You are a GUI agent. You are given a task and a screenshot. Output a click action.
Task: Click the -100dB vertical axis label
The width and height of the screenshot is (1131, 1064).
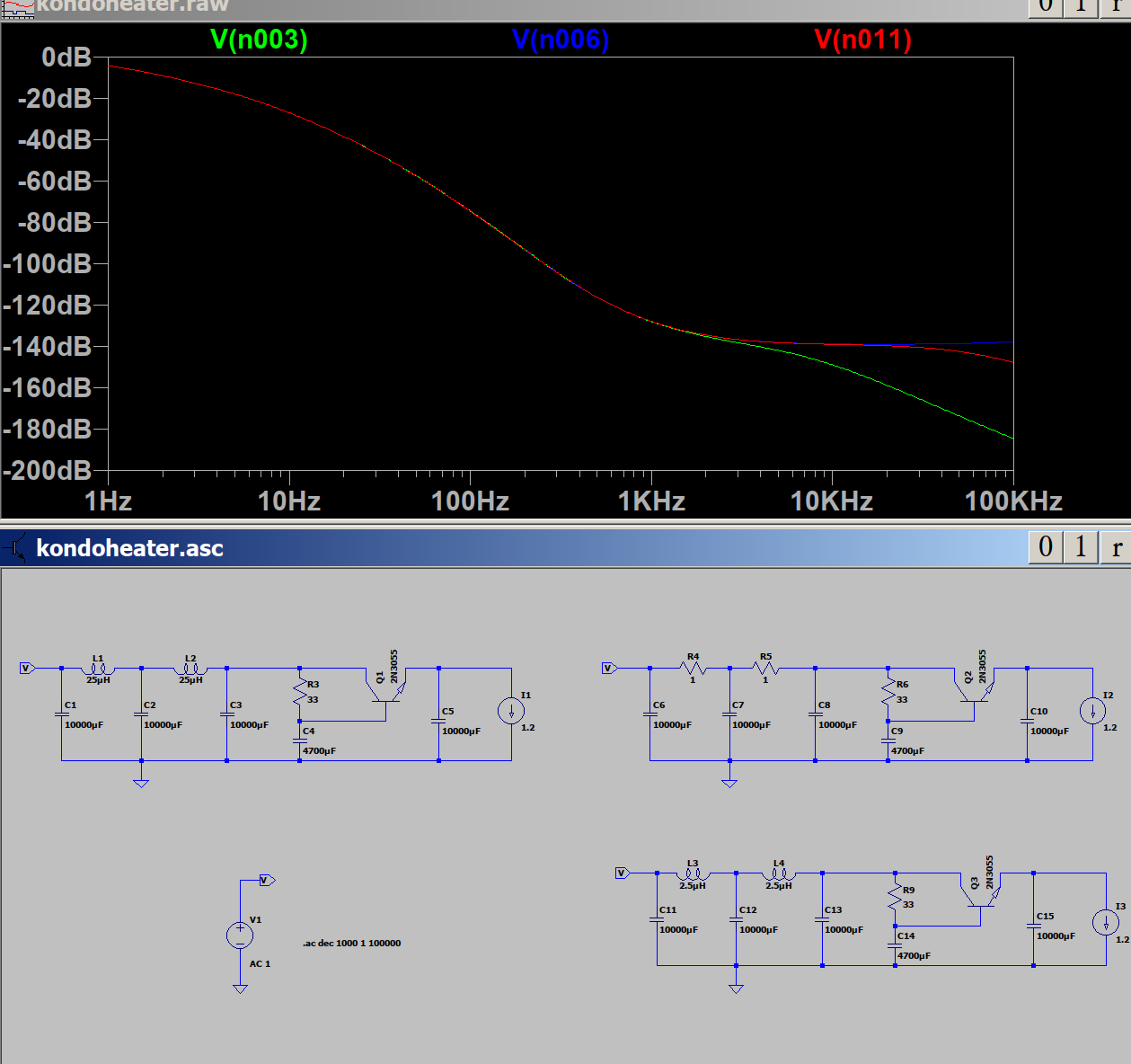pos(48,264)
